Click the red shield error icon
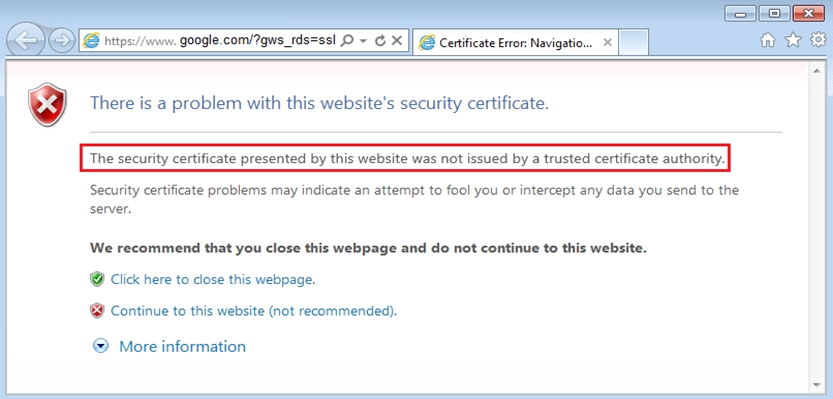This screenshot has width=833, height=399. click(x=47, y=105)
